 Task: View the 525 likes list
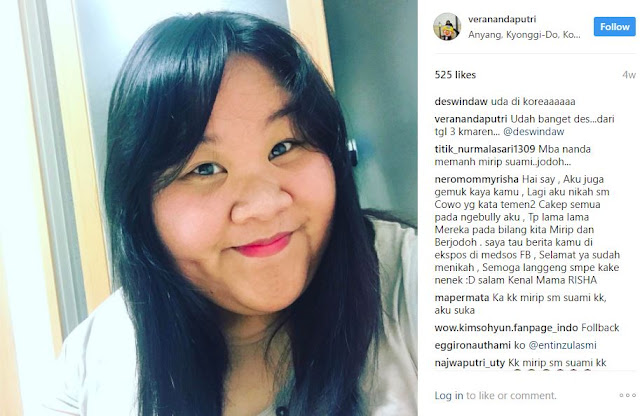[456, 75]
